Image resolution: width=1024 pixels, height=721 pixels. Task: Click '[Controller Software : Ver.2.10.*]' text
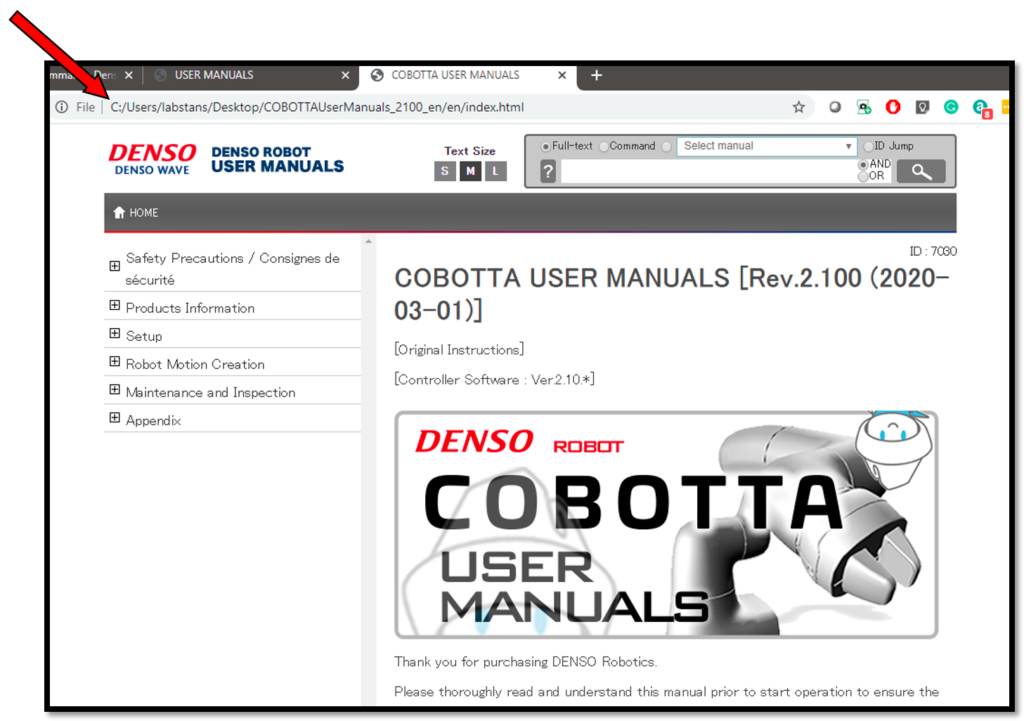[x=494, y=379]
